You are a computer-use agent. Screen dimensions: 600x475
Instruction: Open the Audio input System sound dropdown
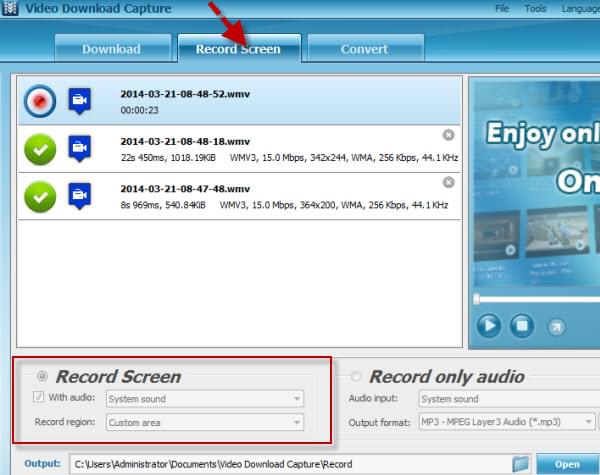click(x=509, y=399)
